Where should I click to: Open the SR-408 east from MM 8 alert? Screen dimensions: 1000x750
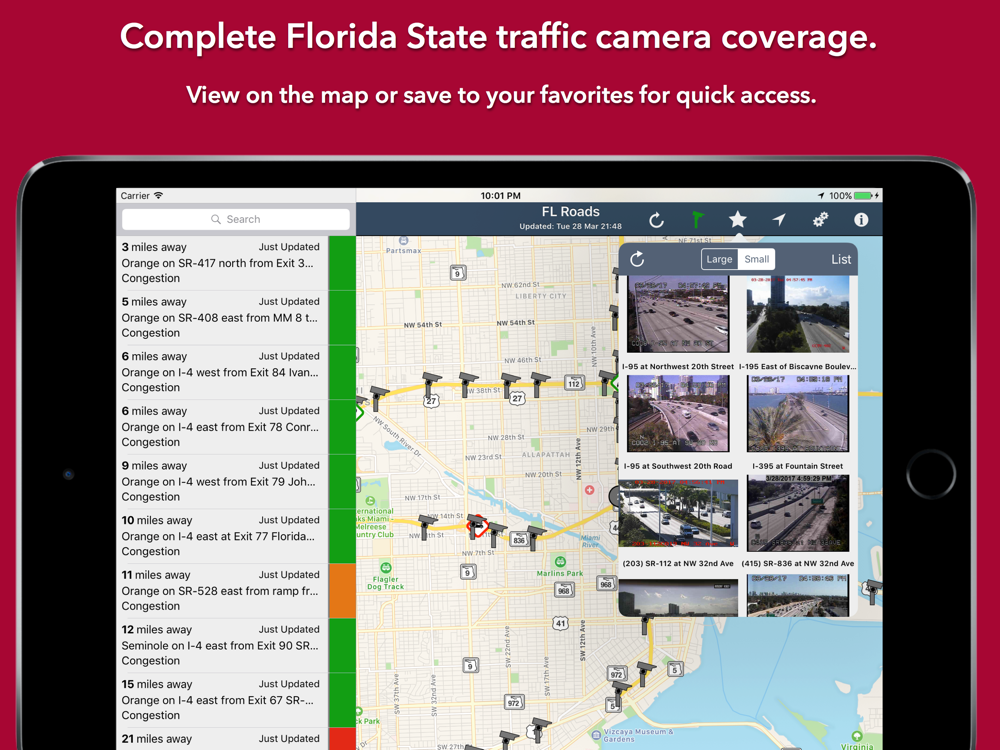223,318
